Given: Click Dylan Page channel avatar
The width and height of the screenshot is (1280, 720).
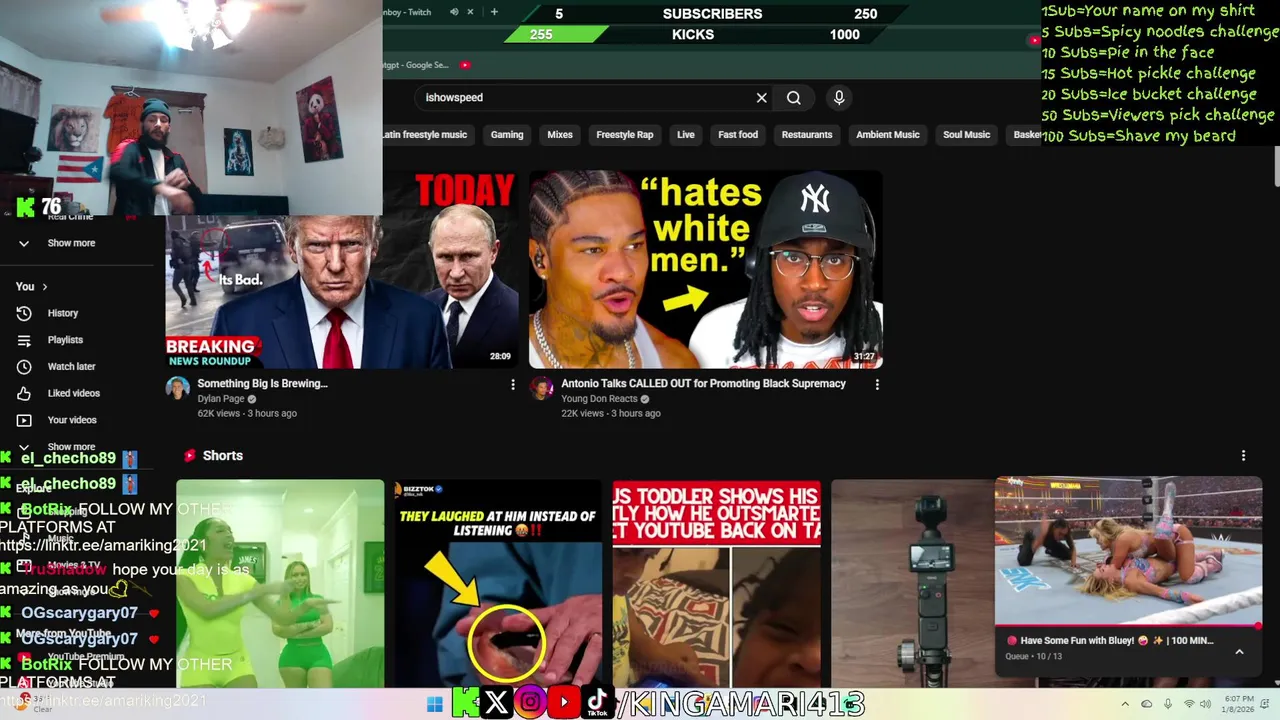Looking at the screenshot, I should click(178, 389).
